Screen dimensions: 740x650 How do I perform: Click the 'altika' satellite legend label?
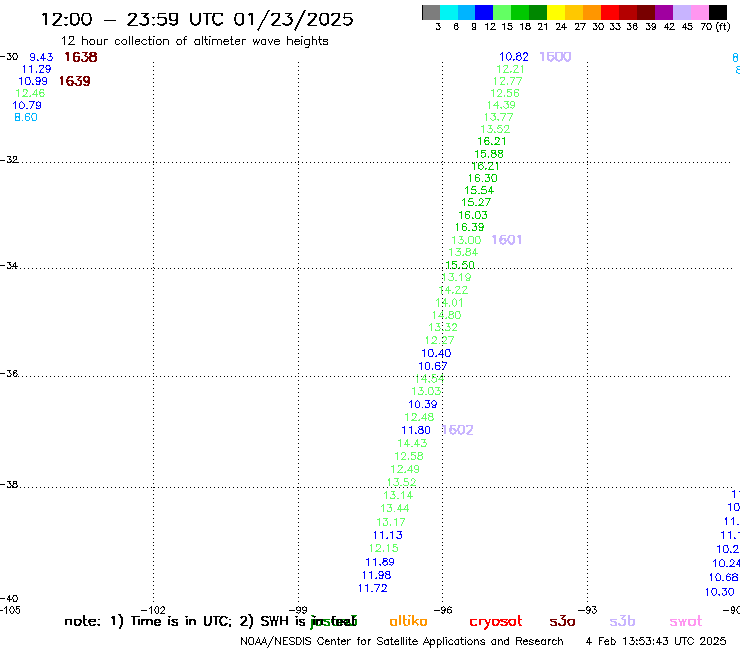coord(408,621)
